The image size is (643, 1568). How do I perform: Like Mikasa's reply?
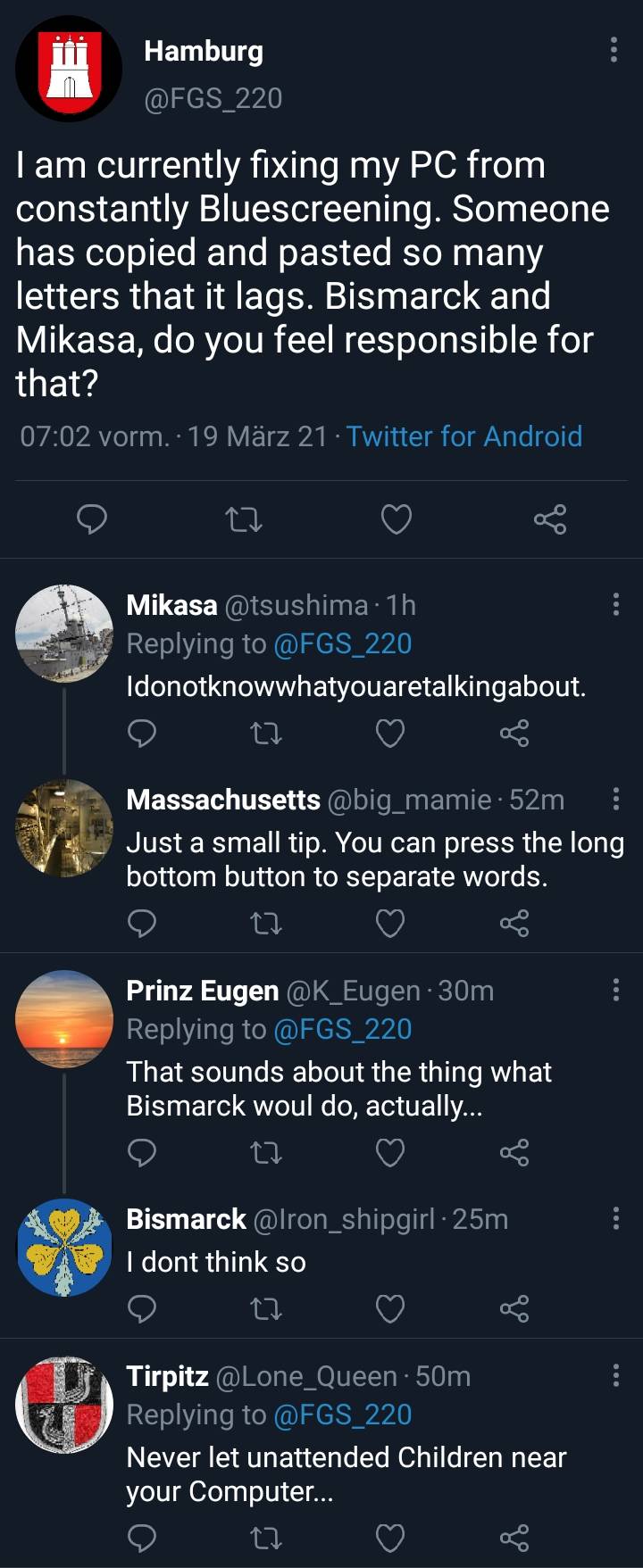[x=389, y=734]
